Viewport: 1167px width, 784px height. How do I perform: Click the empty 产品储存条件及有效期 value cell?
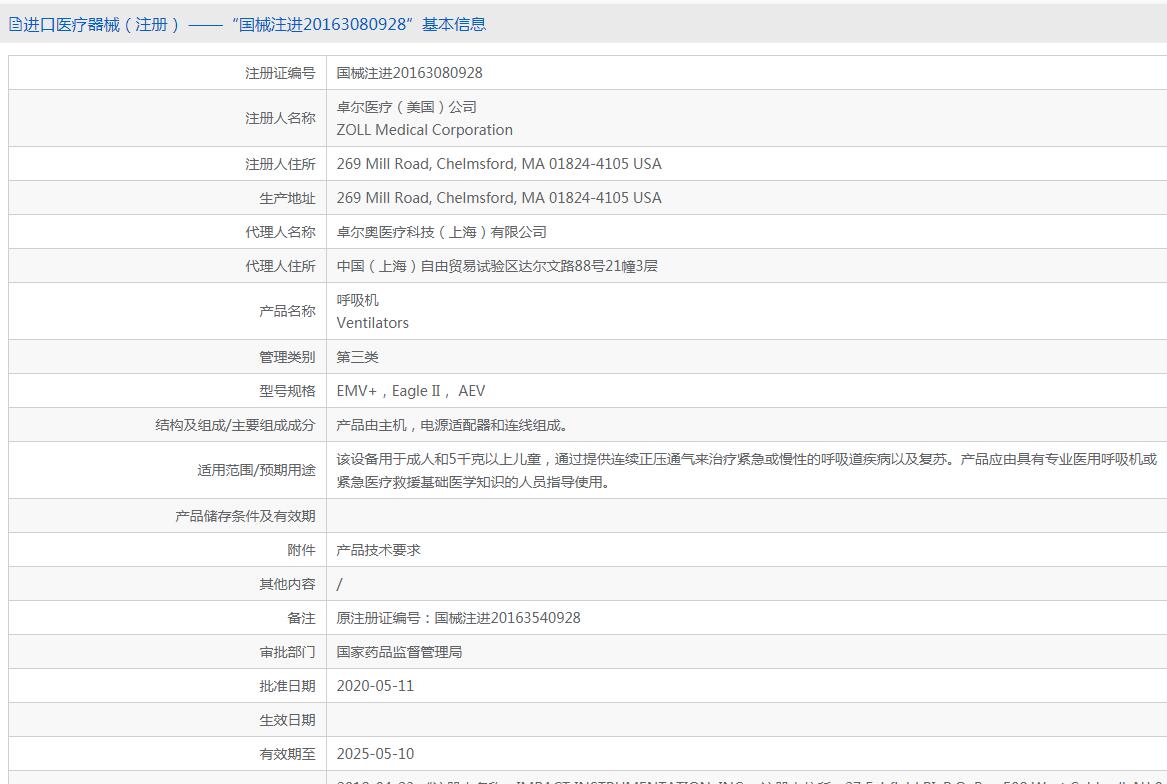(746, 516)
